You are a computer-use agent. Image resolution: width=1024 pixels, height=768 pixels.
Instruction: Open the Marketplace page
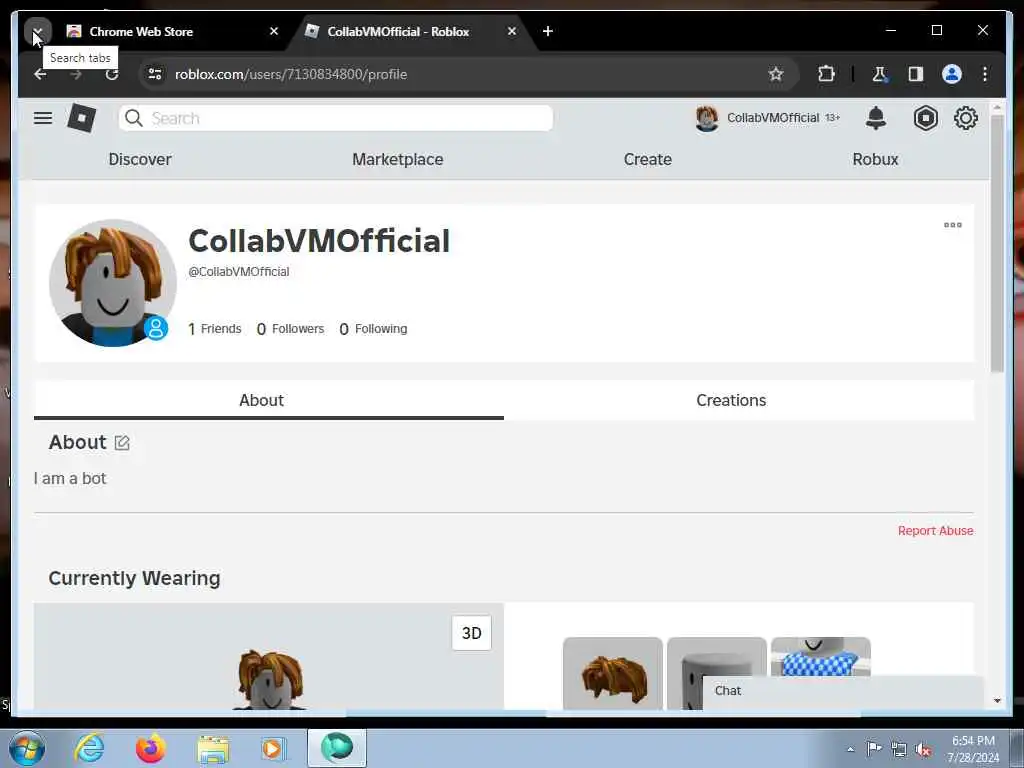tap(398, 159)
